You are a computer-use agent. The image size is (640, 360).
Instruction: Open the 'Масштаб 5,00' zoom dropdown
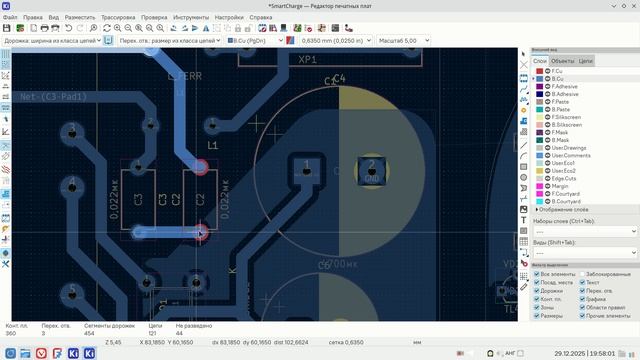pyautogui.click(x=403, y=40)
